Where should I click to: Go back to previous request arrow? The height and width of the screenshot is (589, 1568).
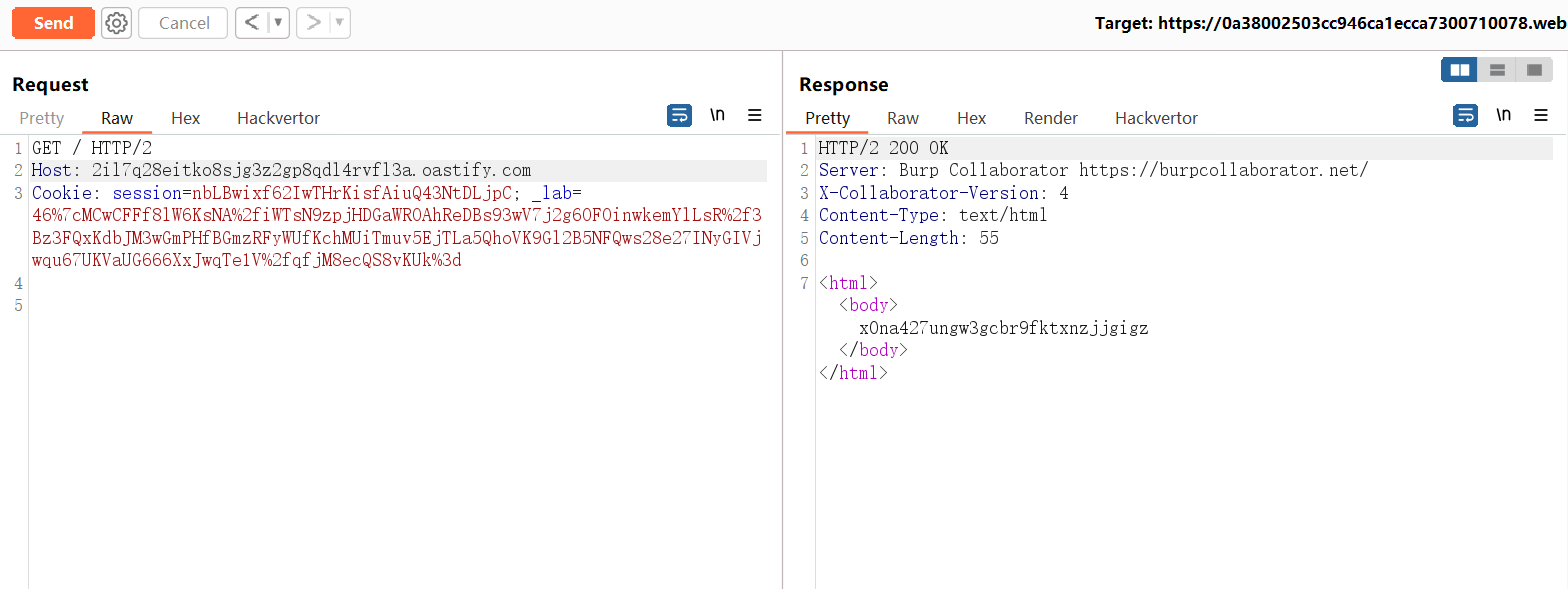pos(252,23)
